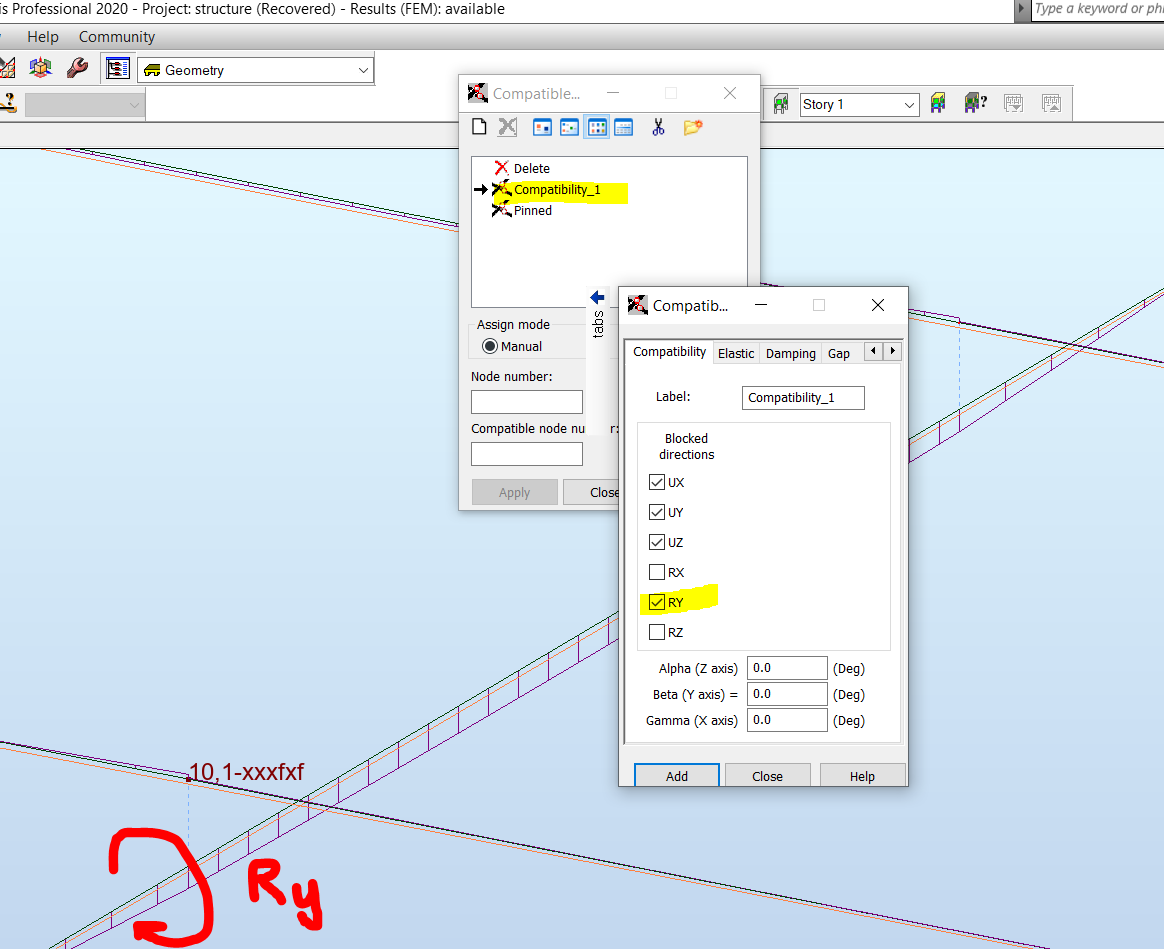Screen dimensions: 1164x949
Task: Click the wrench tools icon
Action: 77,69
